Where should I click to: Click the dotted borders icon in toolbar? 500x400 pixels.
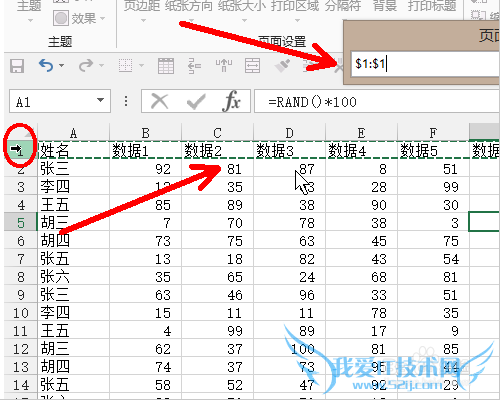click(126, 65)
